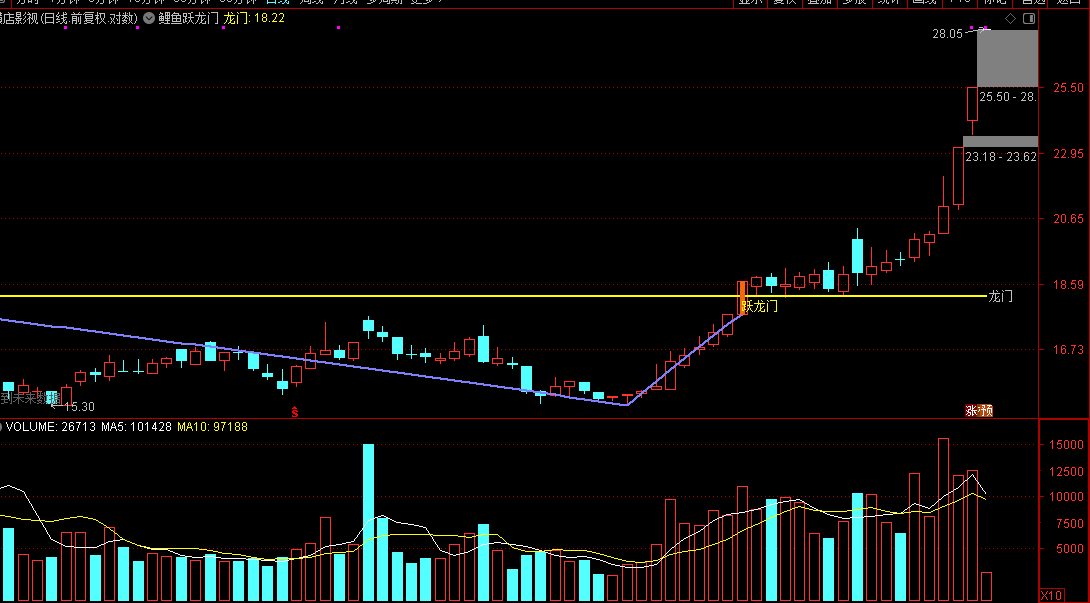Click the VOLUME: 26713 readout
The height and width of the screenshot is (603, 1090).
click(x=51, y=426)
